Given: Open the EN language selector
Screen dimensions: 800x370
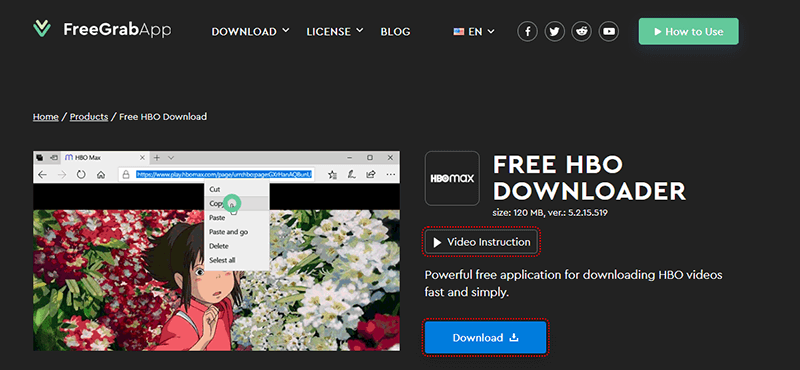Looking at the screenshot, I should pos(474,32).
